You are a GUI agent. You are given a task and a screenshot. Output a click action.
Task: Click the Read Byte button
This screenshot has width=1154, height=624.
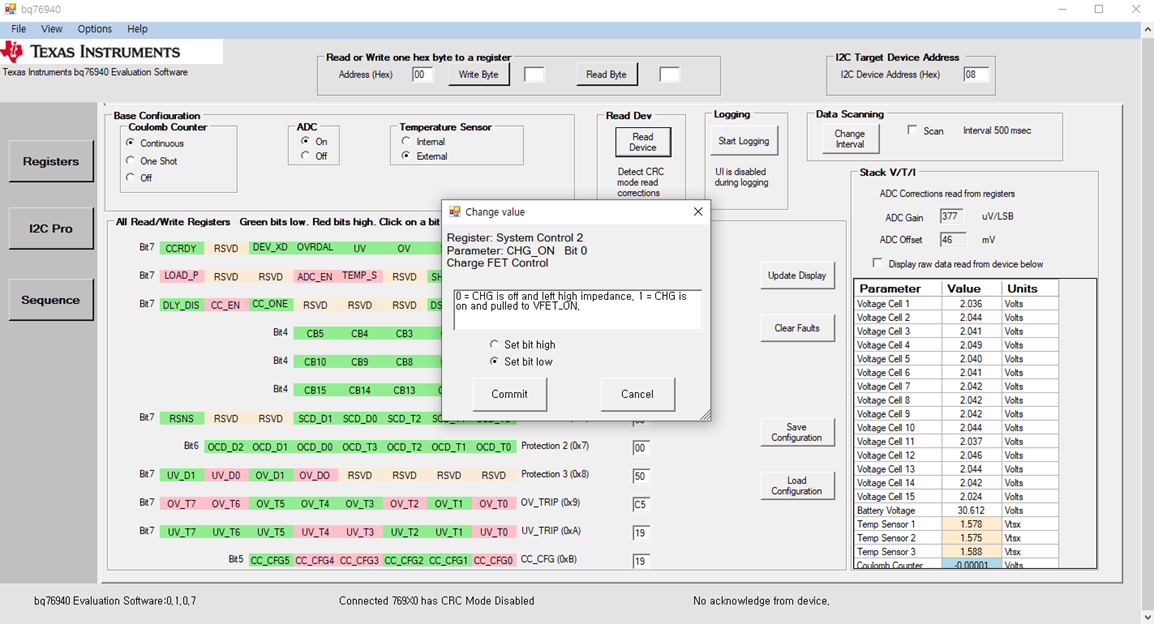tap(606, 74)
